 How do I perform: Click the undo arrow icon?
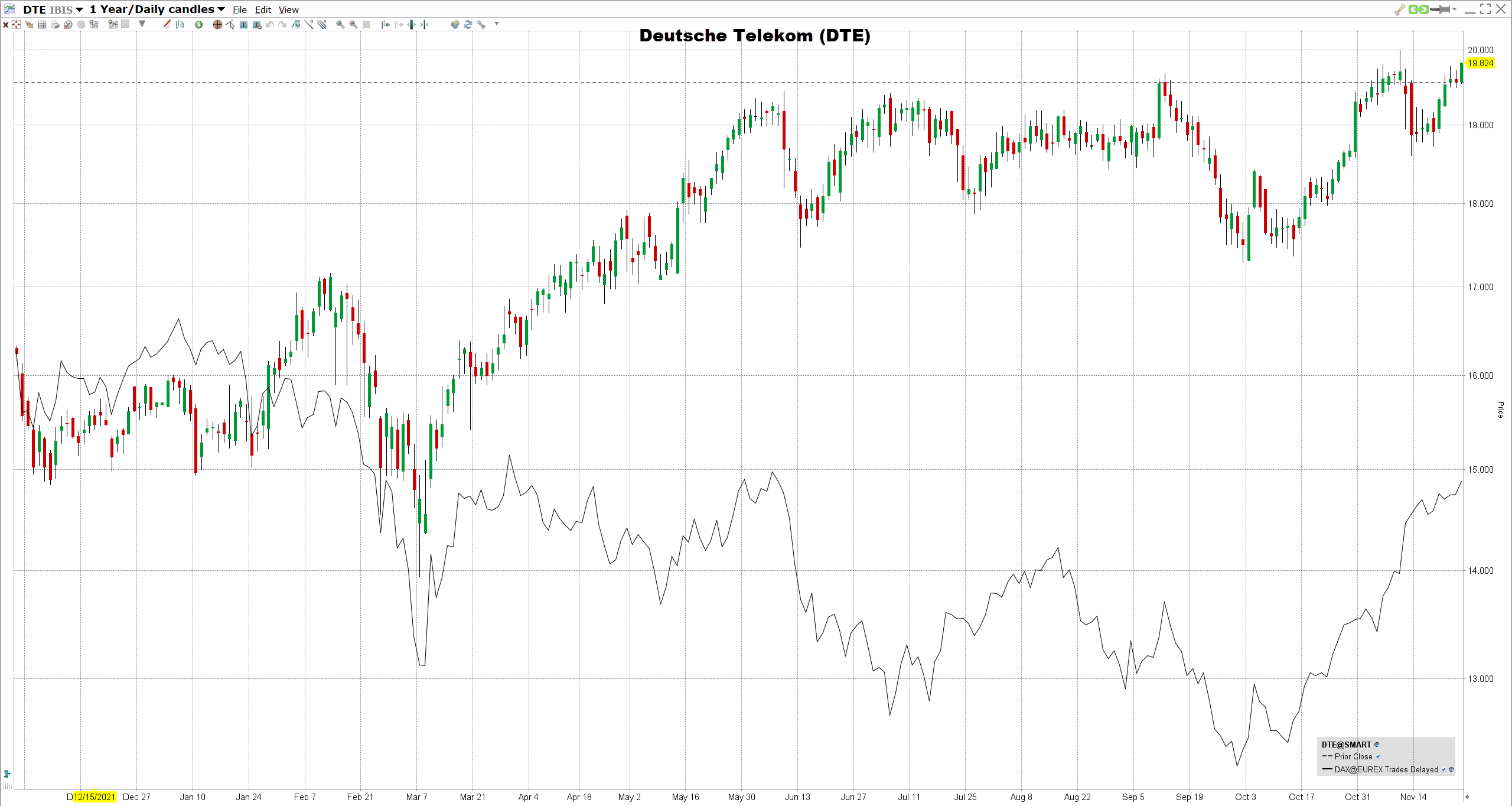pos(269,24)
